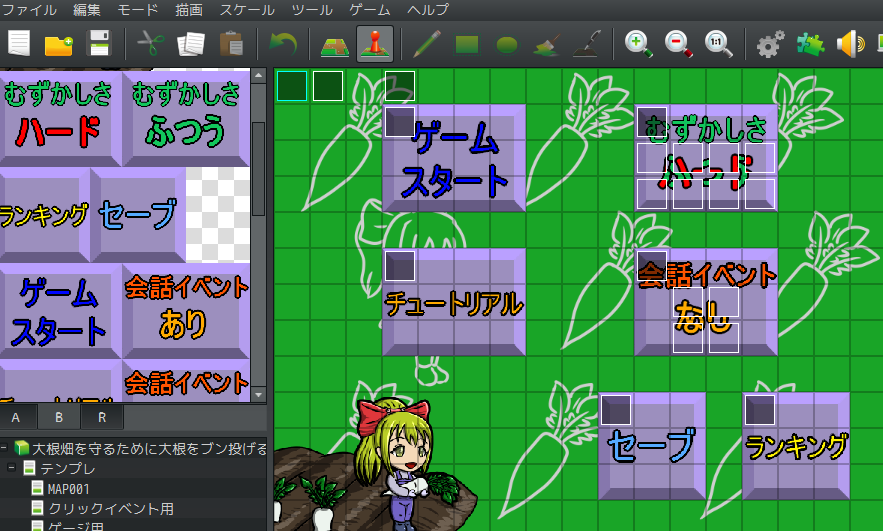Select project root 大根畑を守るために entry
883x531 pixels.
click(x=149, y=448)
